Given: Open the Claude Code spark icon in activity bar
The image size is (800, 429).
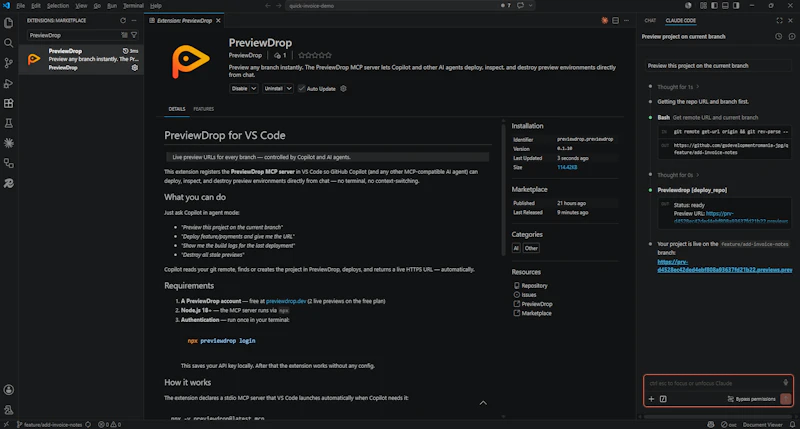Looking at the screenshot, I should coord(8,143).
